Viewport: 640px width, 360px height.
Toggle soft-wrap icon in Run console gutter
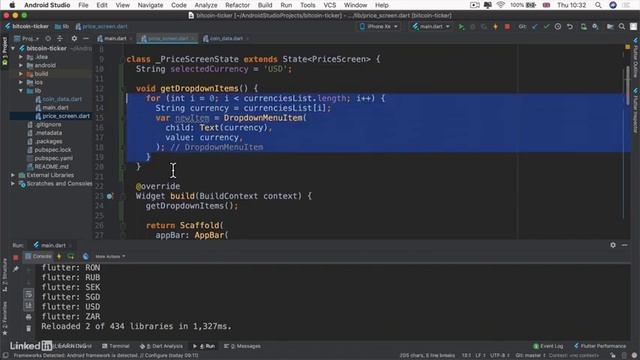pyautogui.click(x=29, y=294)
